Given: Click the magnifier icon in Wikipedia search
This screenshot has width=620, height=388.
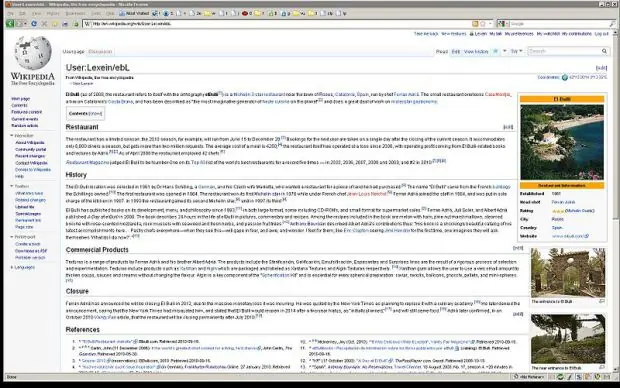Looking at the screenshot, I should pyautogui.click(x=604, y=51).
